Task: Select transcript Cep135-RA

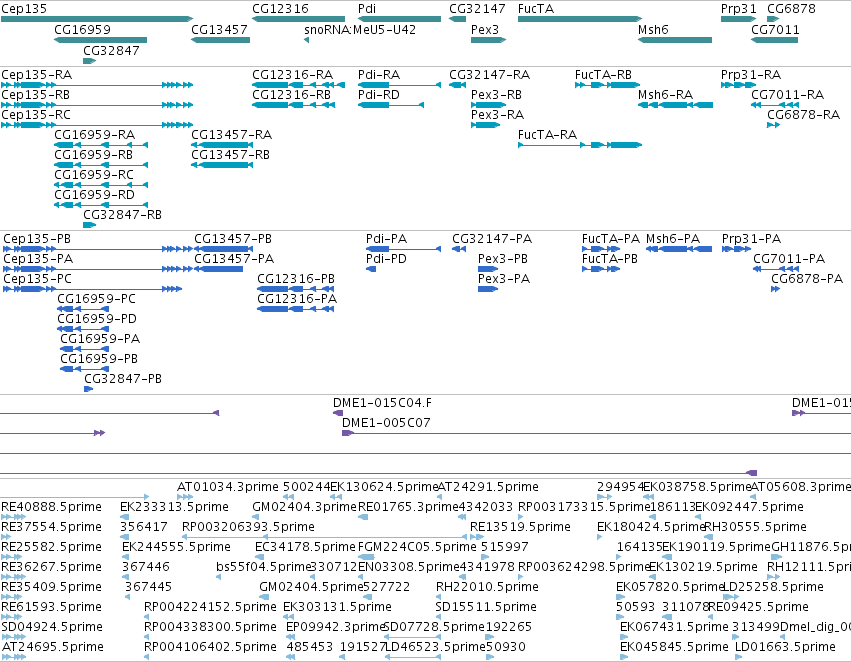Action: pos(36,75)
